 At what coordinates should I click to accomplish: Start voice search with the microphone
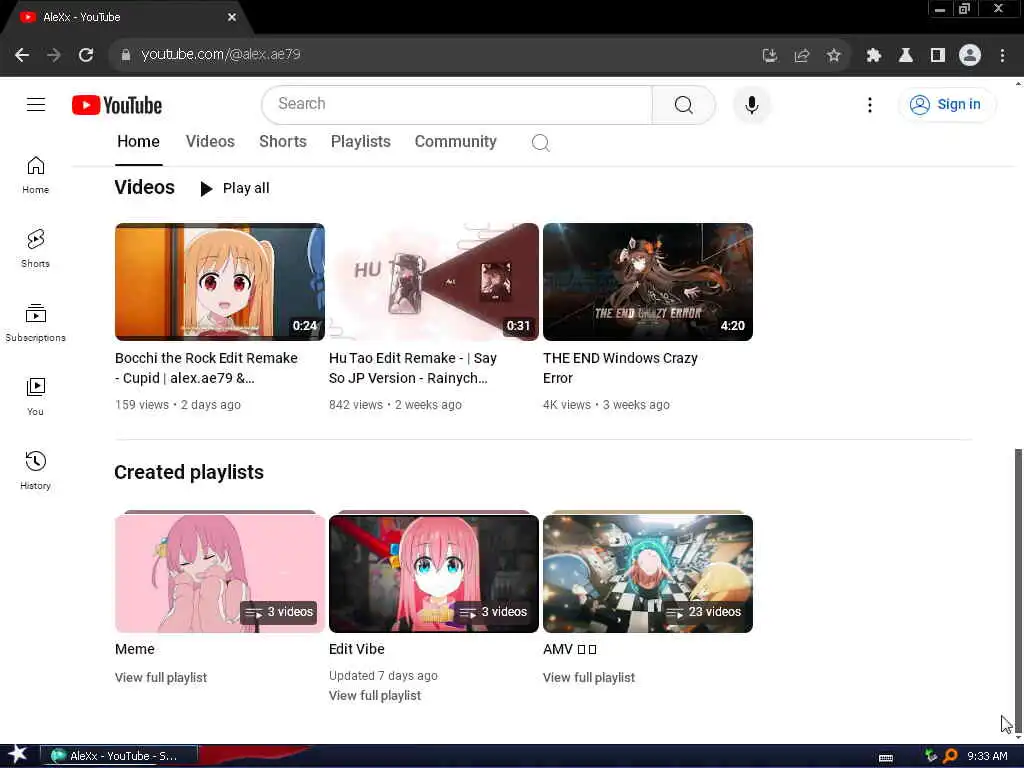pos(752,104)
